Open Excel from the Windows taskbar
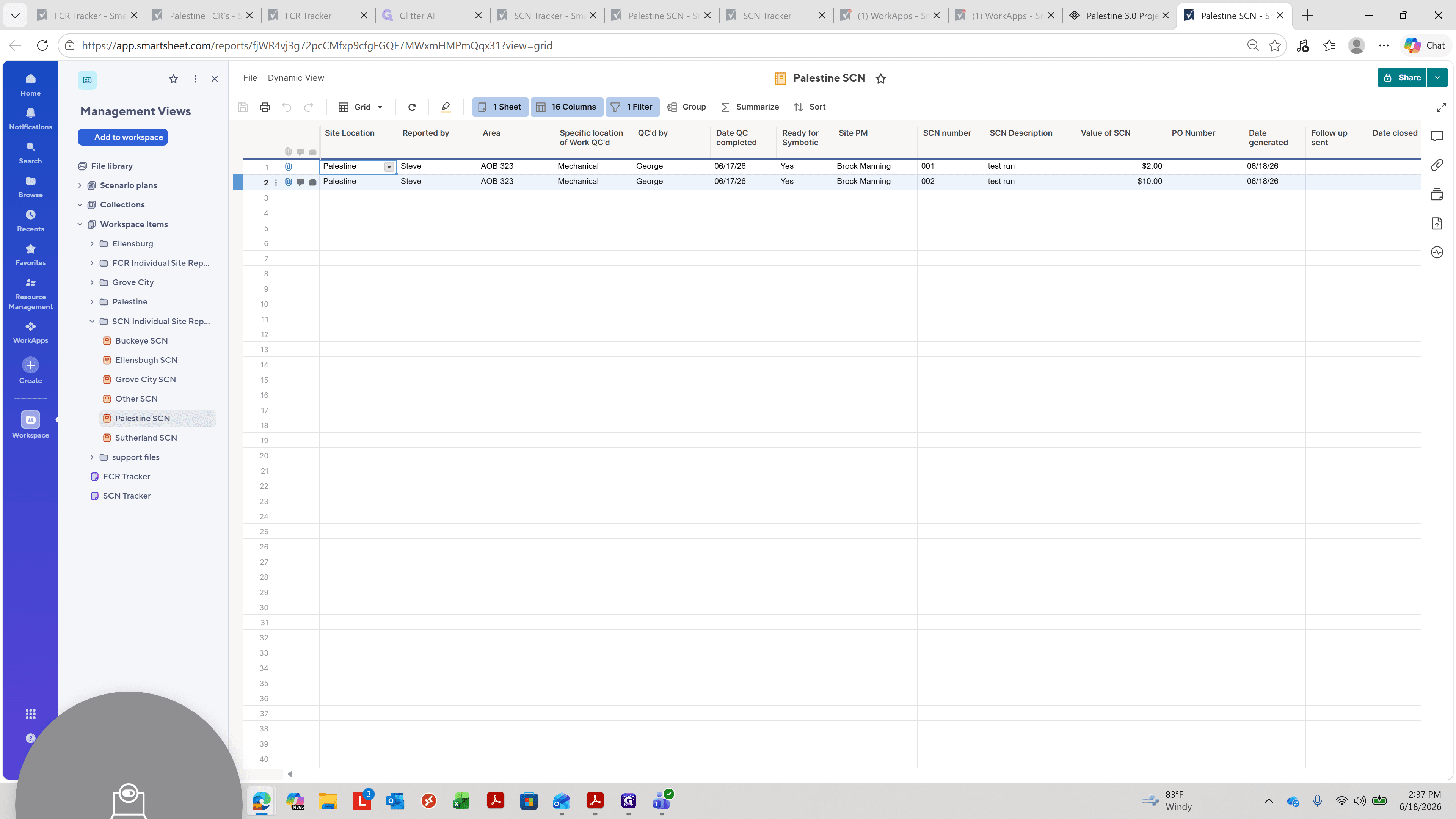The image size is (1456, 819). [x=461, y=802]
